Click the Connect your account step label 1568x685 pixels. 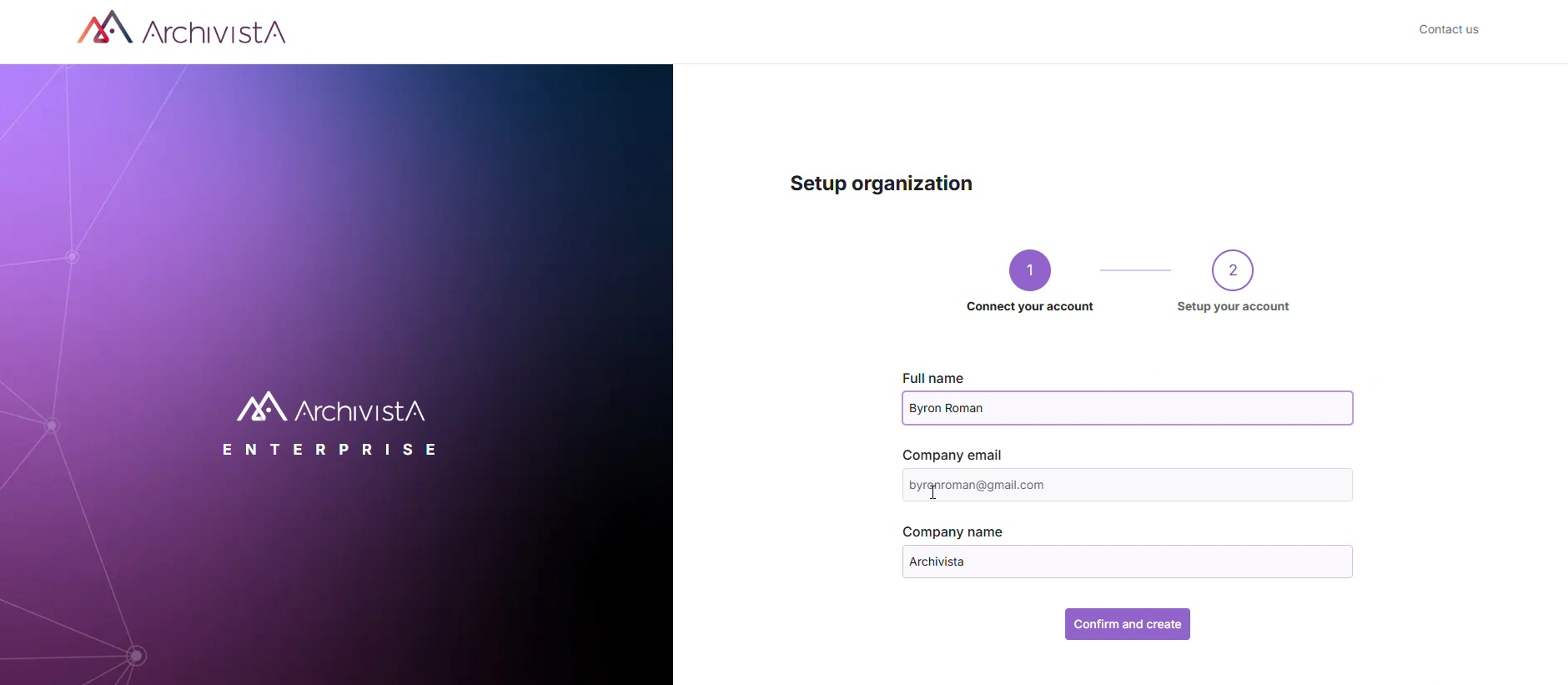[1029, 307]
